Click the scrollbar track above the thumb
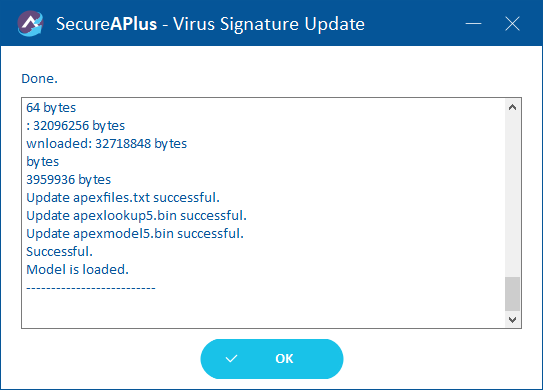Screen dimensions: 543x390 (x=513, y=196)
